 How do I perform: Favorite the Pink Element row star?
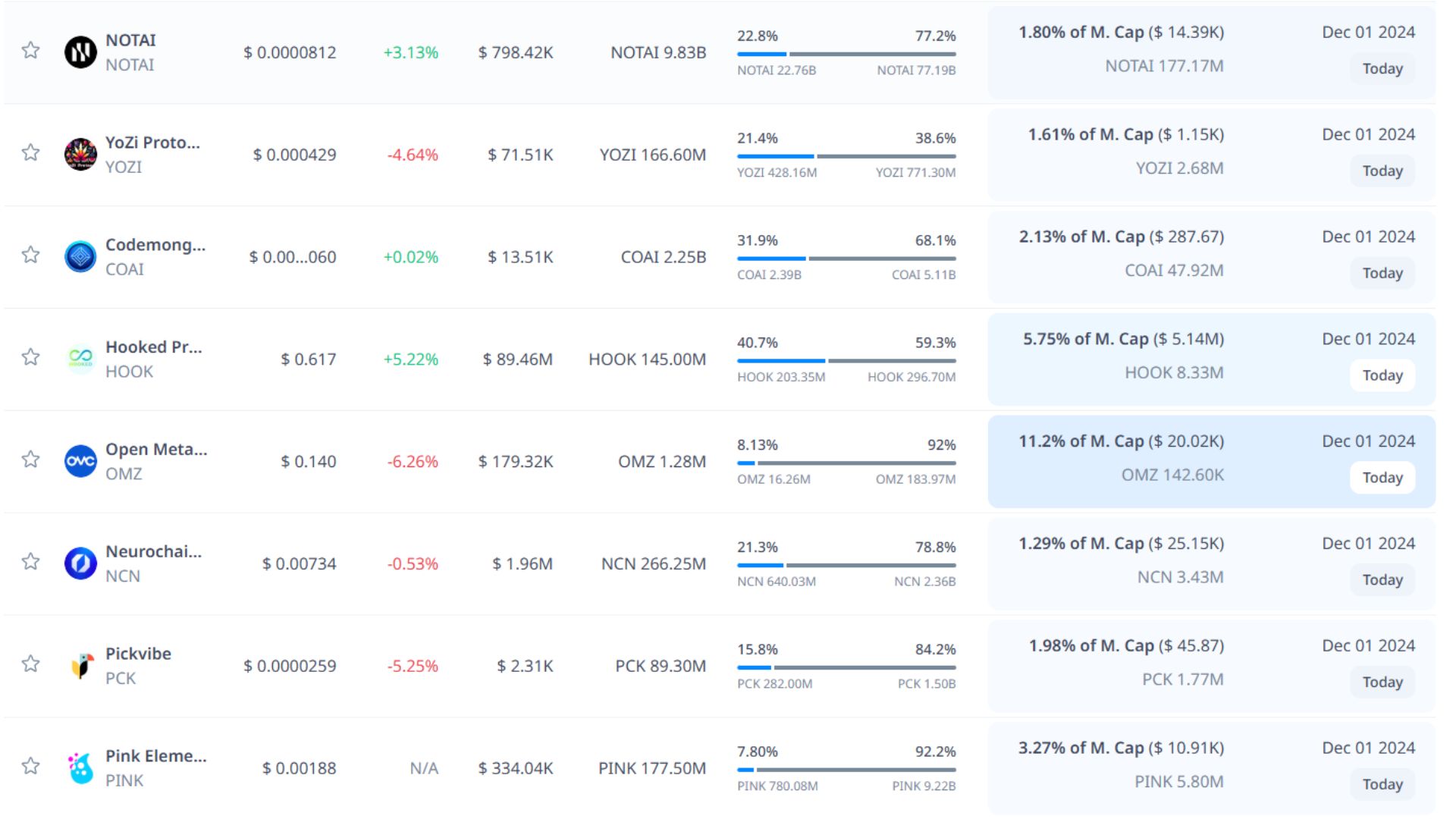coord(30,766)
